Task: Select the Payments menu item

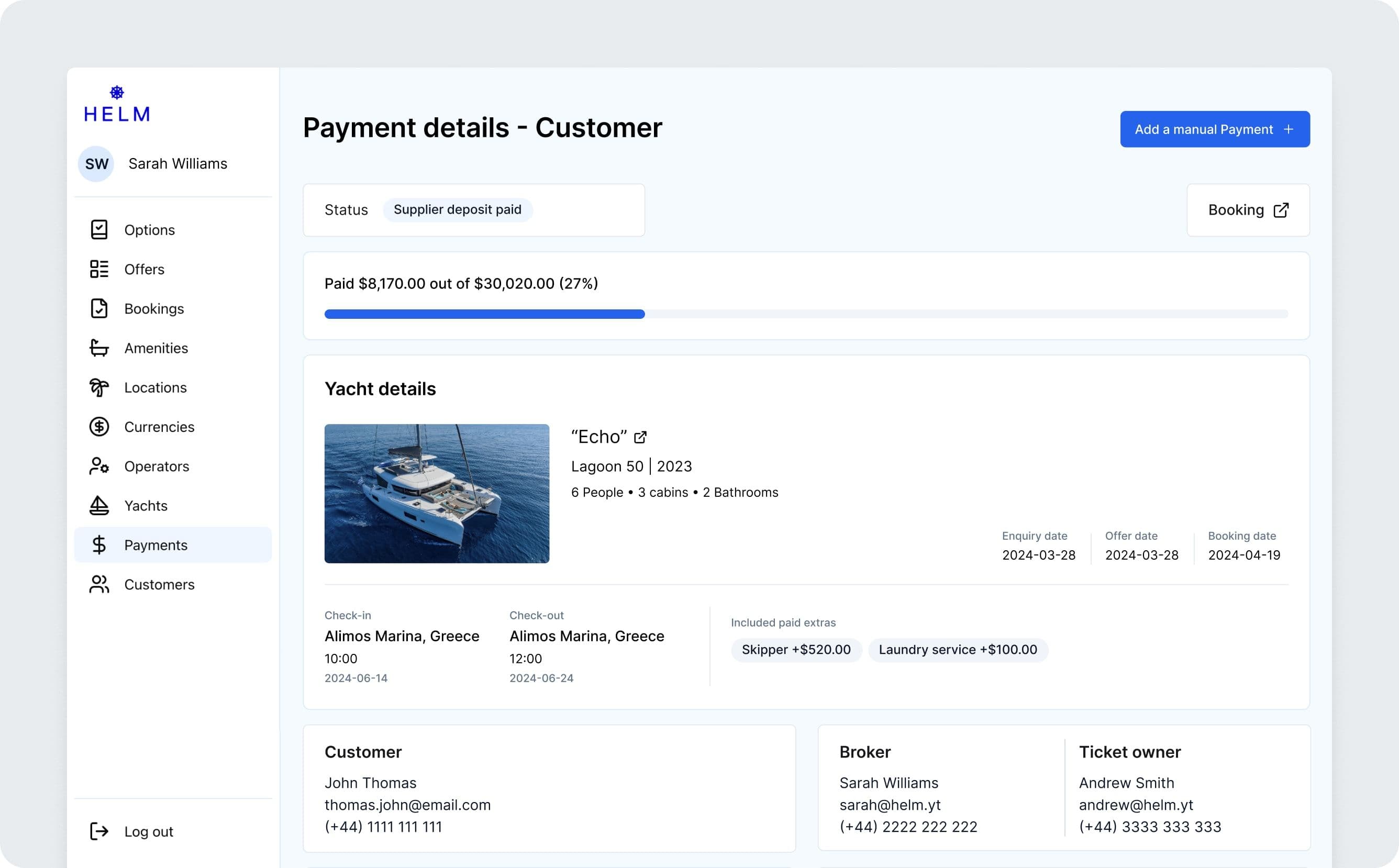Action: (x=156, y=545)
